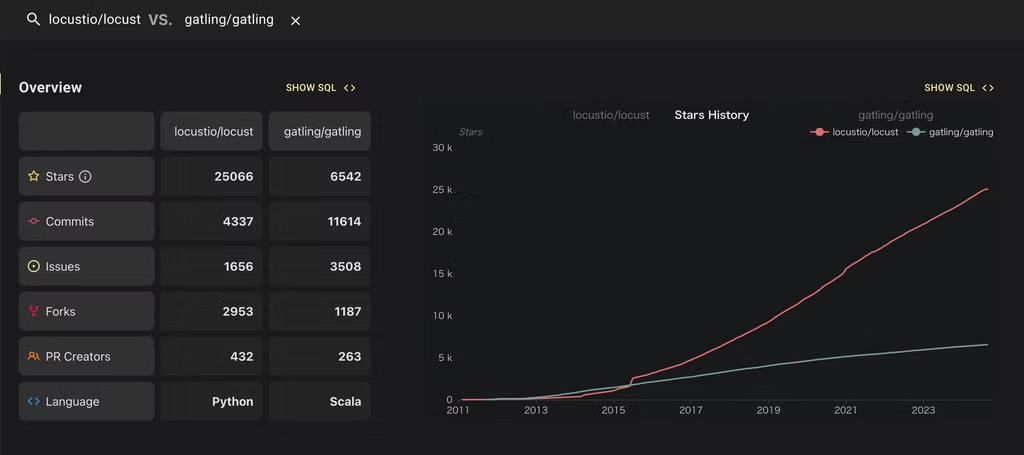
Task: Click the 3508 issues value
Action: click(345, 266)
